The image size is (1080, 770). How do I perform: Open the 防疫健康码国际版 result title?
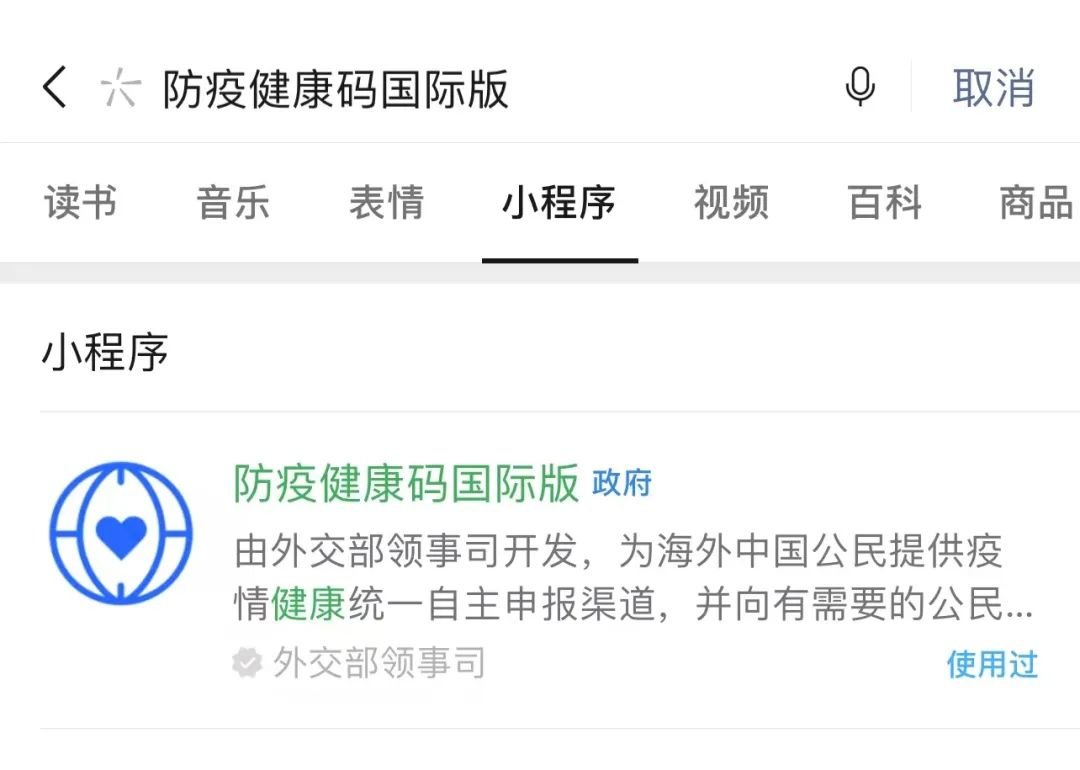(x=406, y=483)
